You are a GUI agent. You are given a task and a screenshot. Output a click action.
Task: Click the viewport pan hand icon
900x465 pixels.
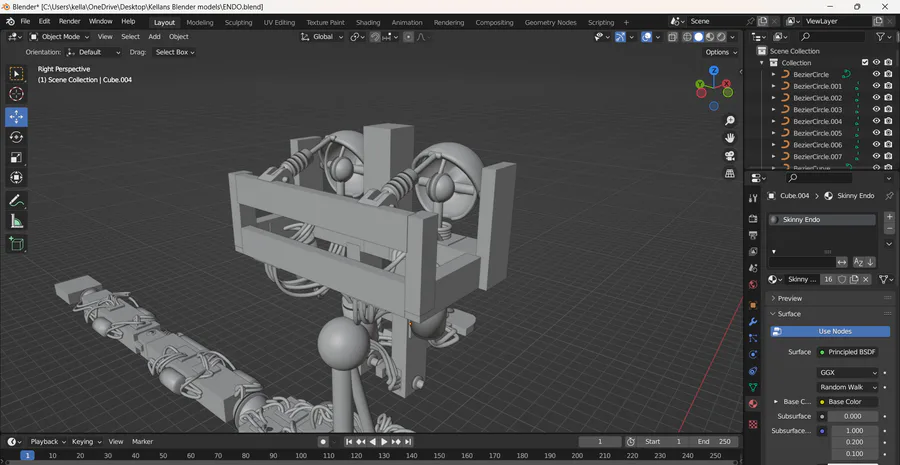pyautogui.click(x=730, y=138)
